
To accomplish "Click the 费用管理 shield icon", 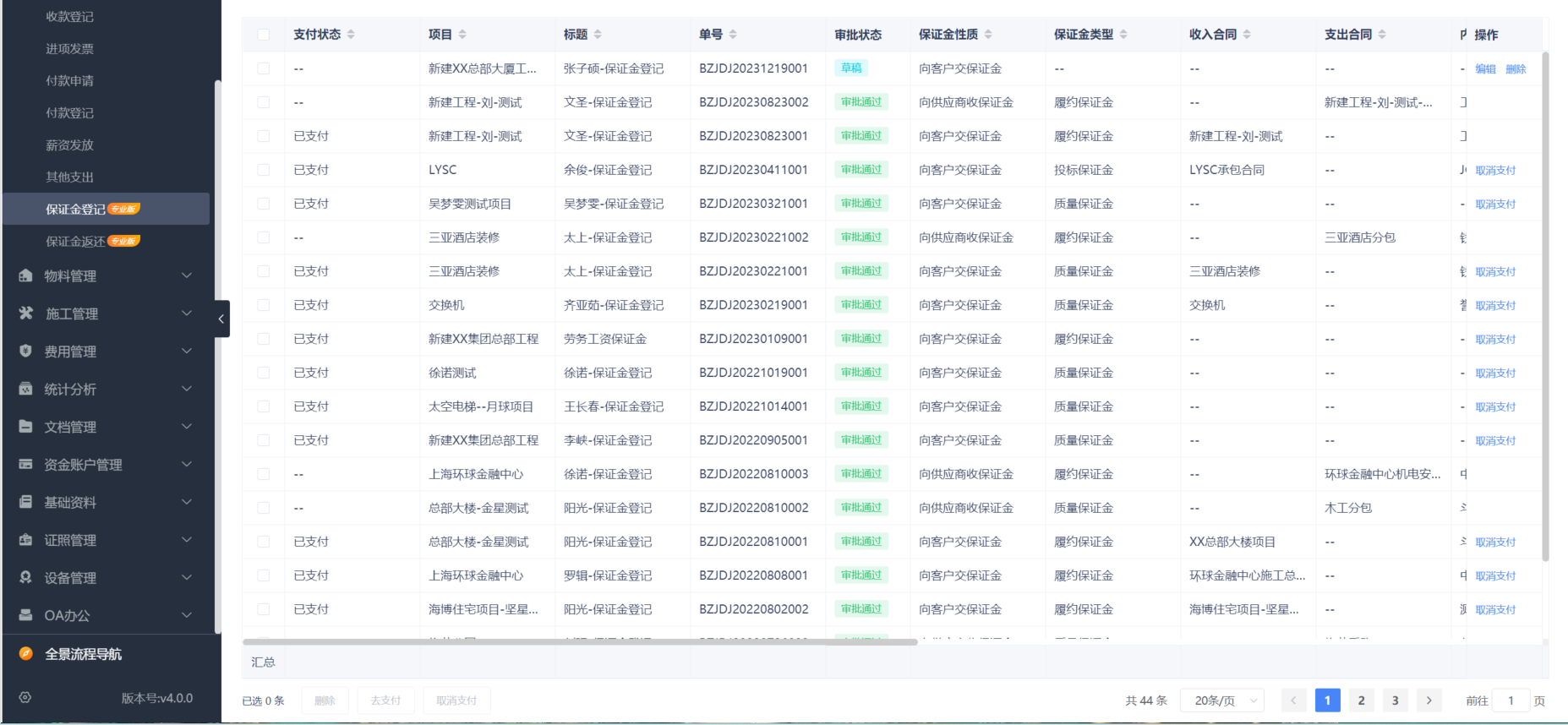I will click(x=25, y=351).
